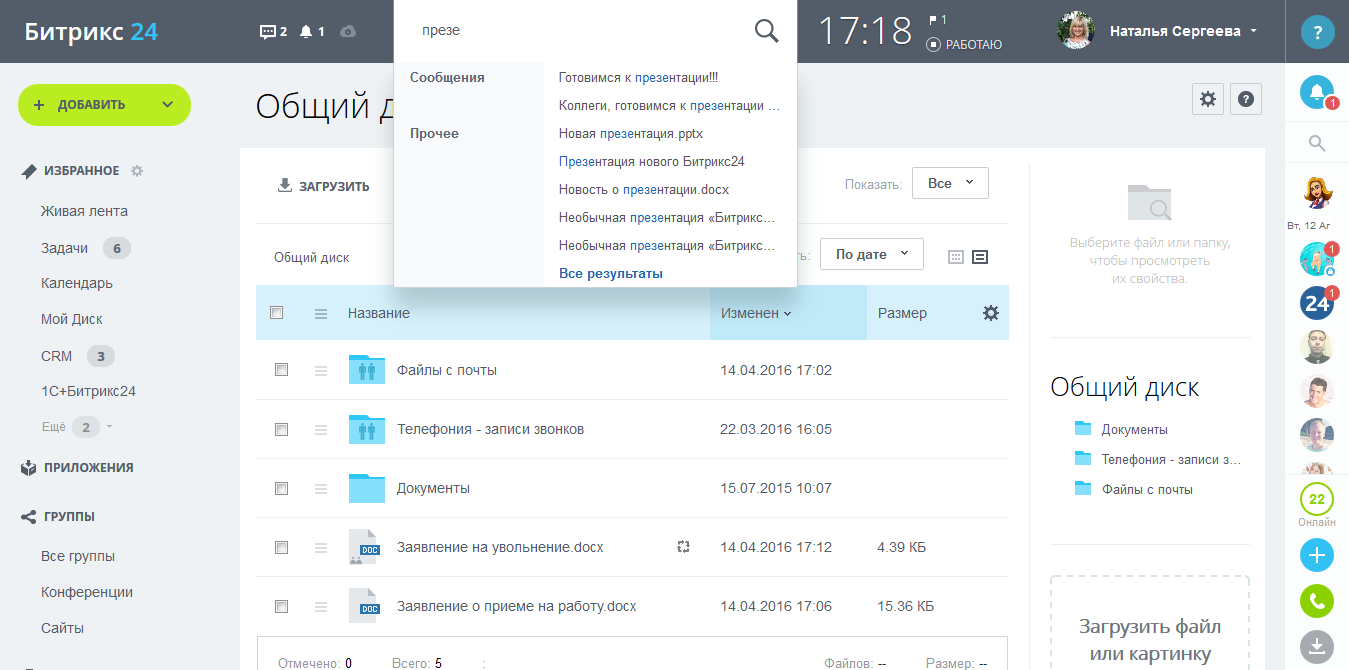Expand the Показать 'Все' dropdown
Image resolution: width=1349 pixels, height=670 pixels.
click(x=949, y=184)
